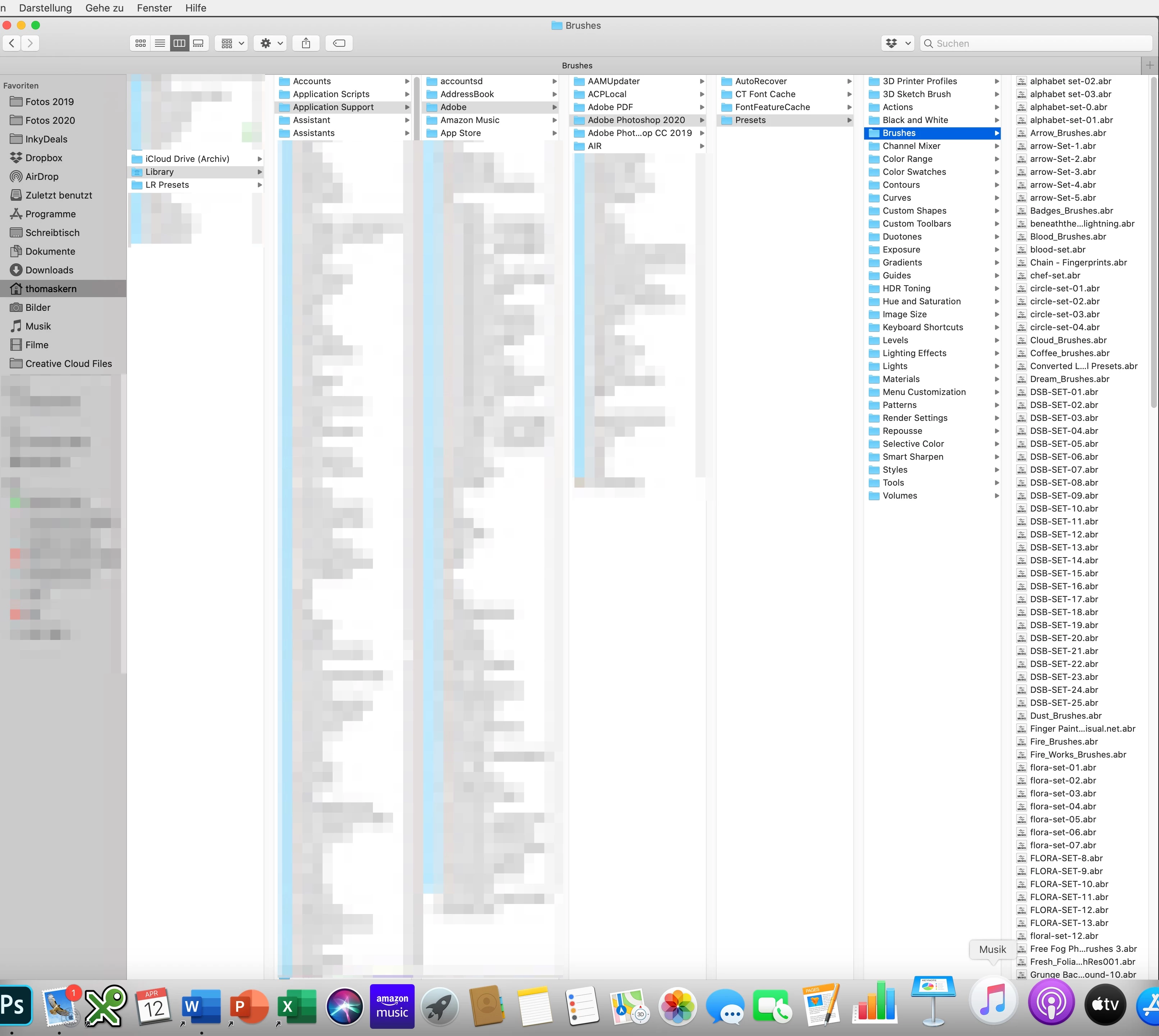Click the Edit Tags toolbar icon
This screenshot has height=1036, width=1159.
point(339,43)
